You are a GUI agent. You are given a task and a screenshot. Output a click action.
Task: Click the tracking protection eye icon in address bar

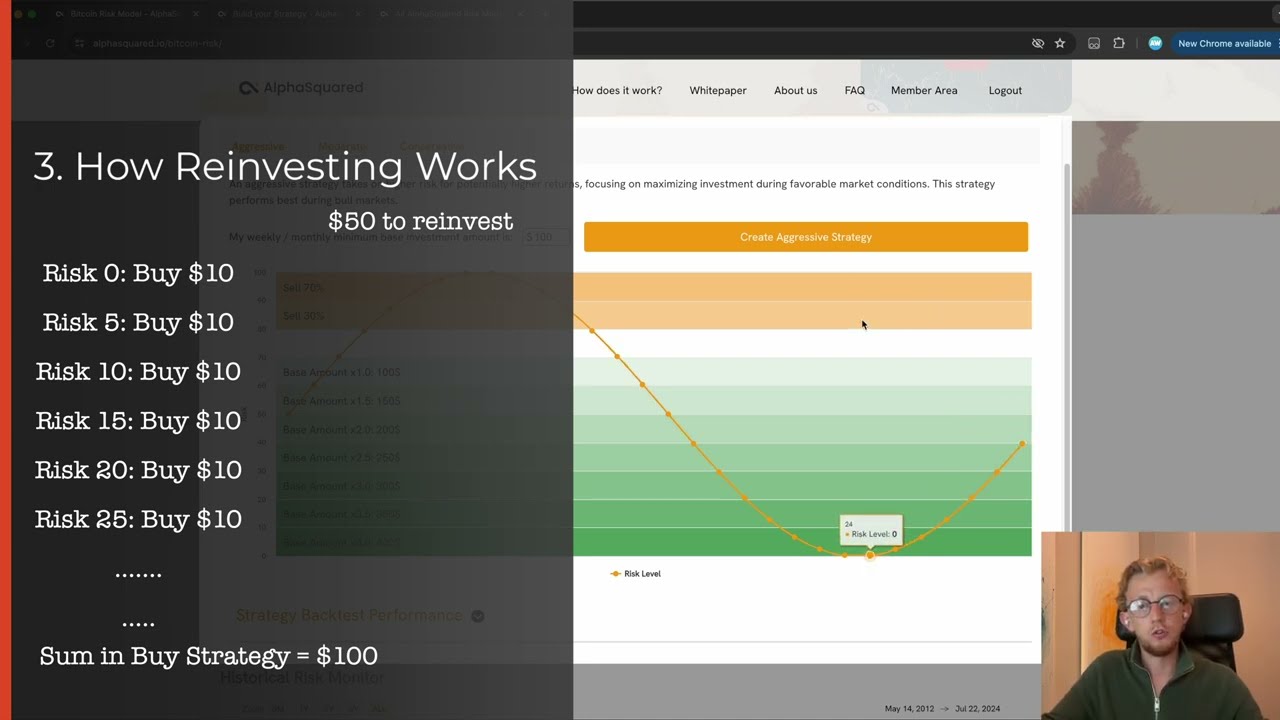click(x=1038, y=43)
